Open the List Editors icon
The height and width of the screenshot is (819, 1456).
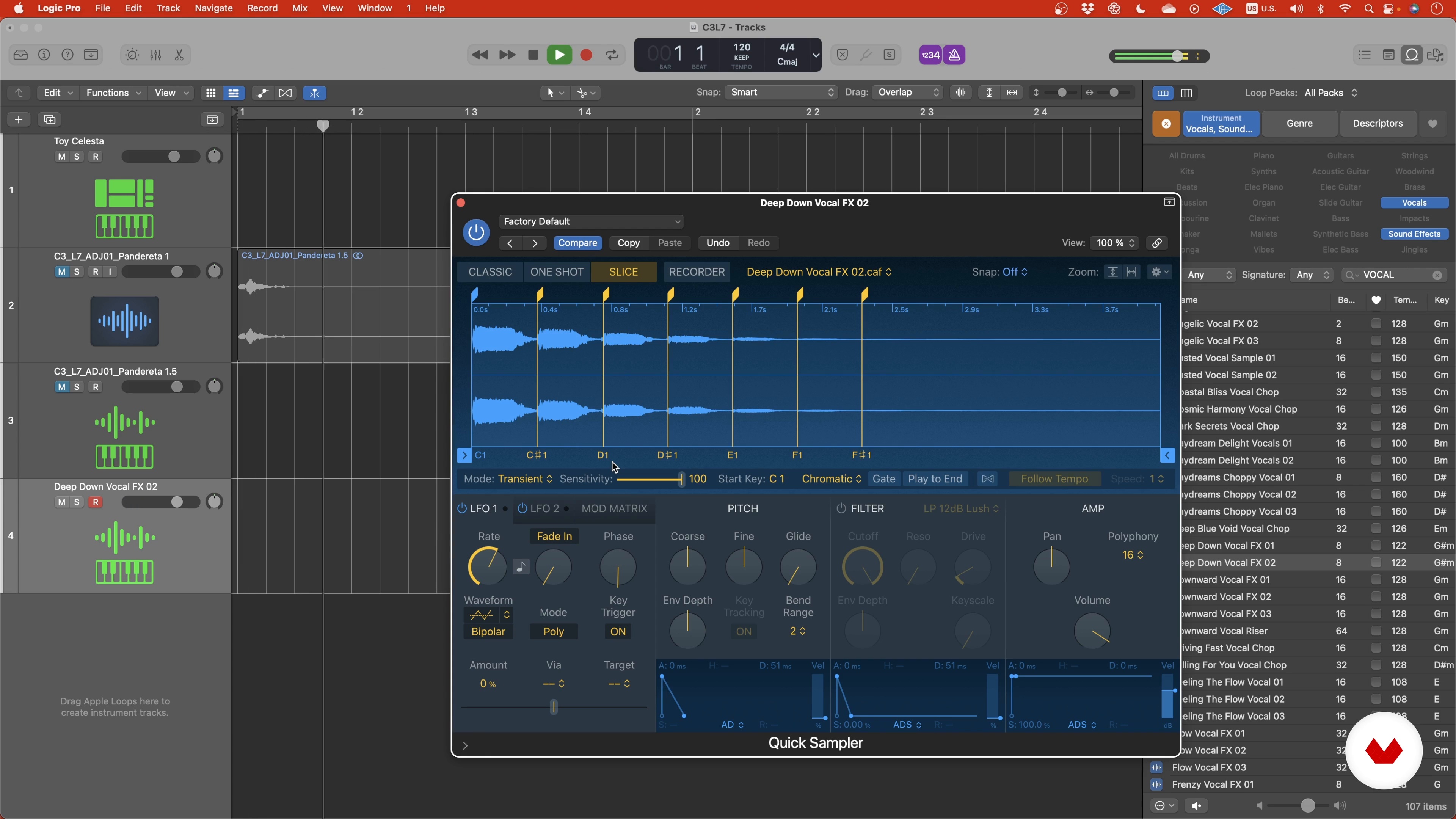1365,55
